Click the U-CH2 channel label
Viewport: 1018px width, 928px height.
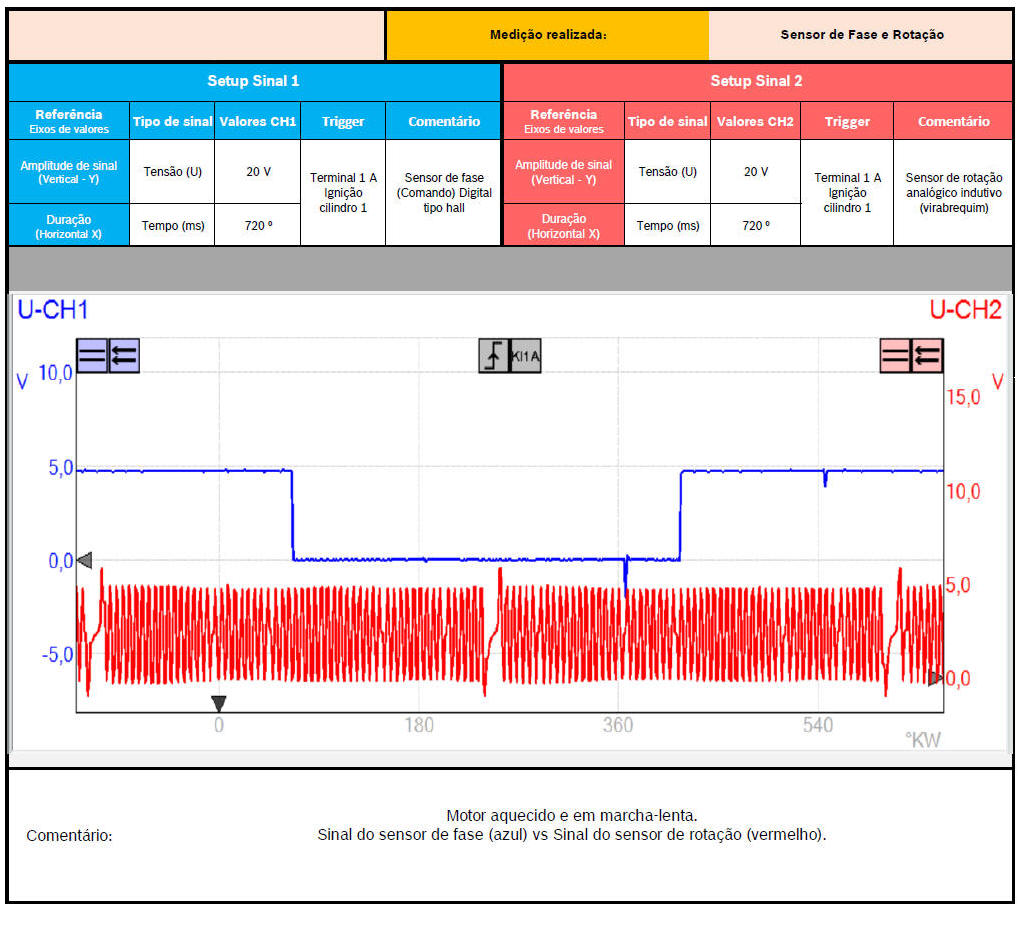(x=964, y=311)
